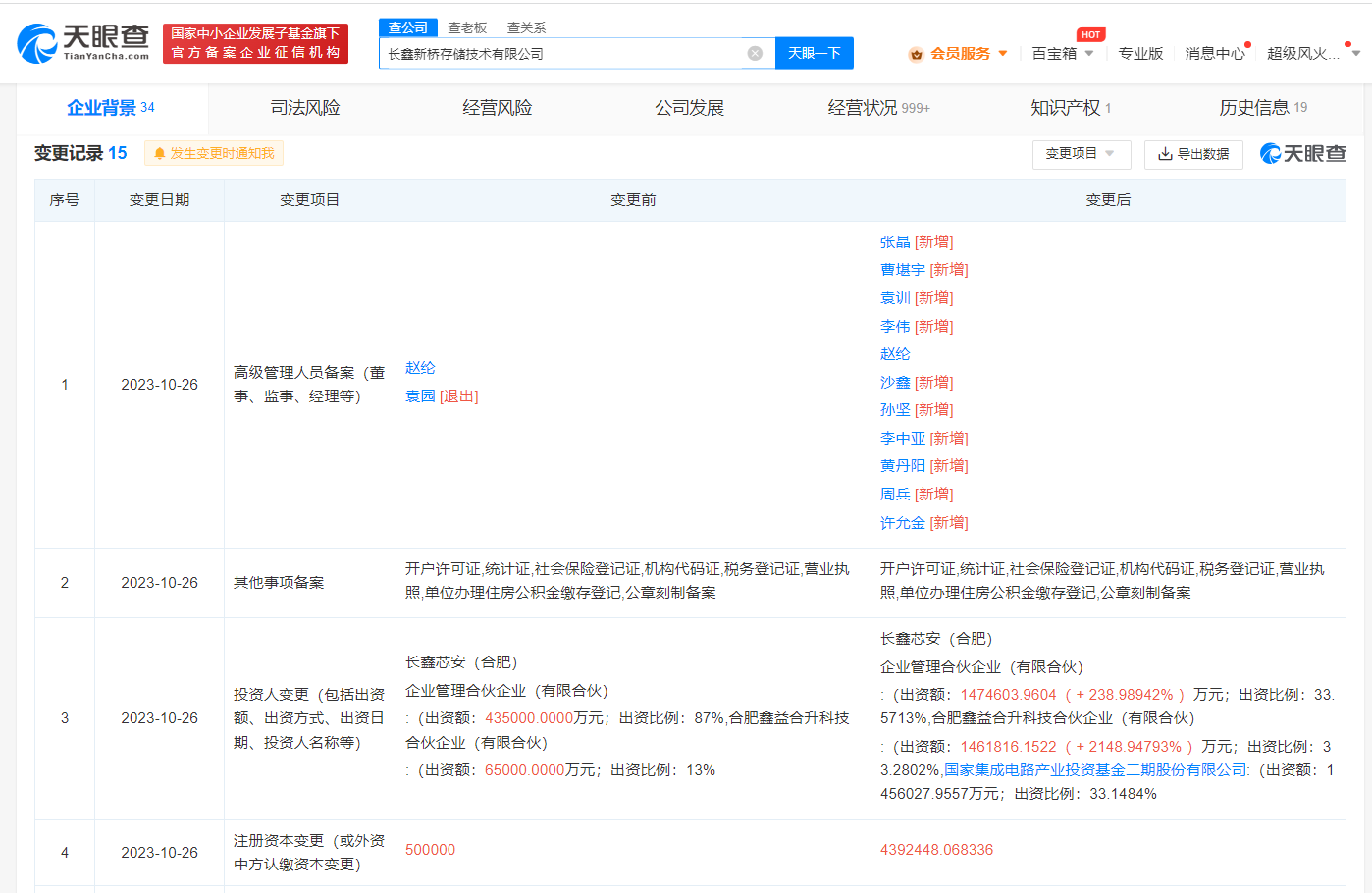Expand the 会员服务 dropdown menu
This screenshot has height=893, width=1372.
[1003, 54]
